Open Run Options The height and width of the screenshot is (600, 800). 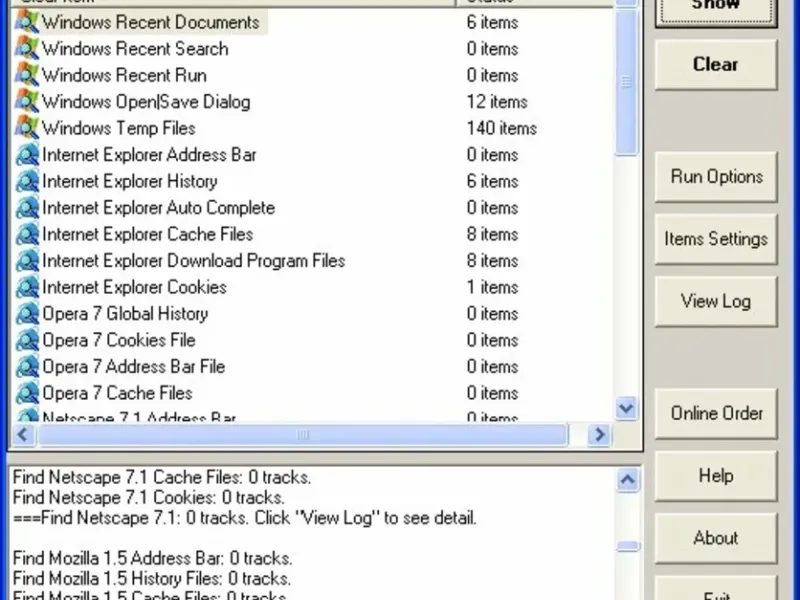[716, 177]
